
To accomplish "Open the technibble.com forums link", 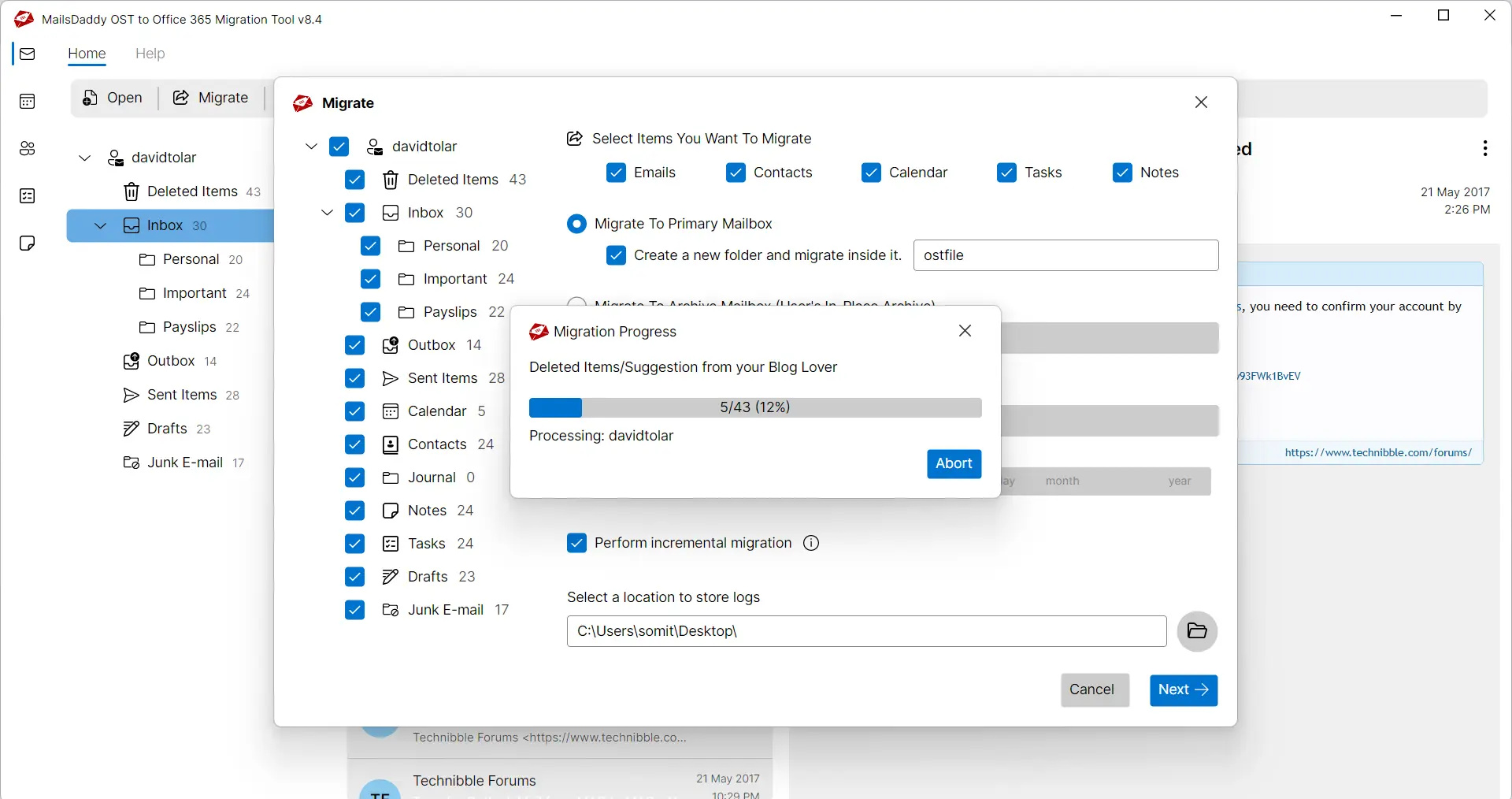I will pyautogui.click(x=1378, y=452).
